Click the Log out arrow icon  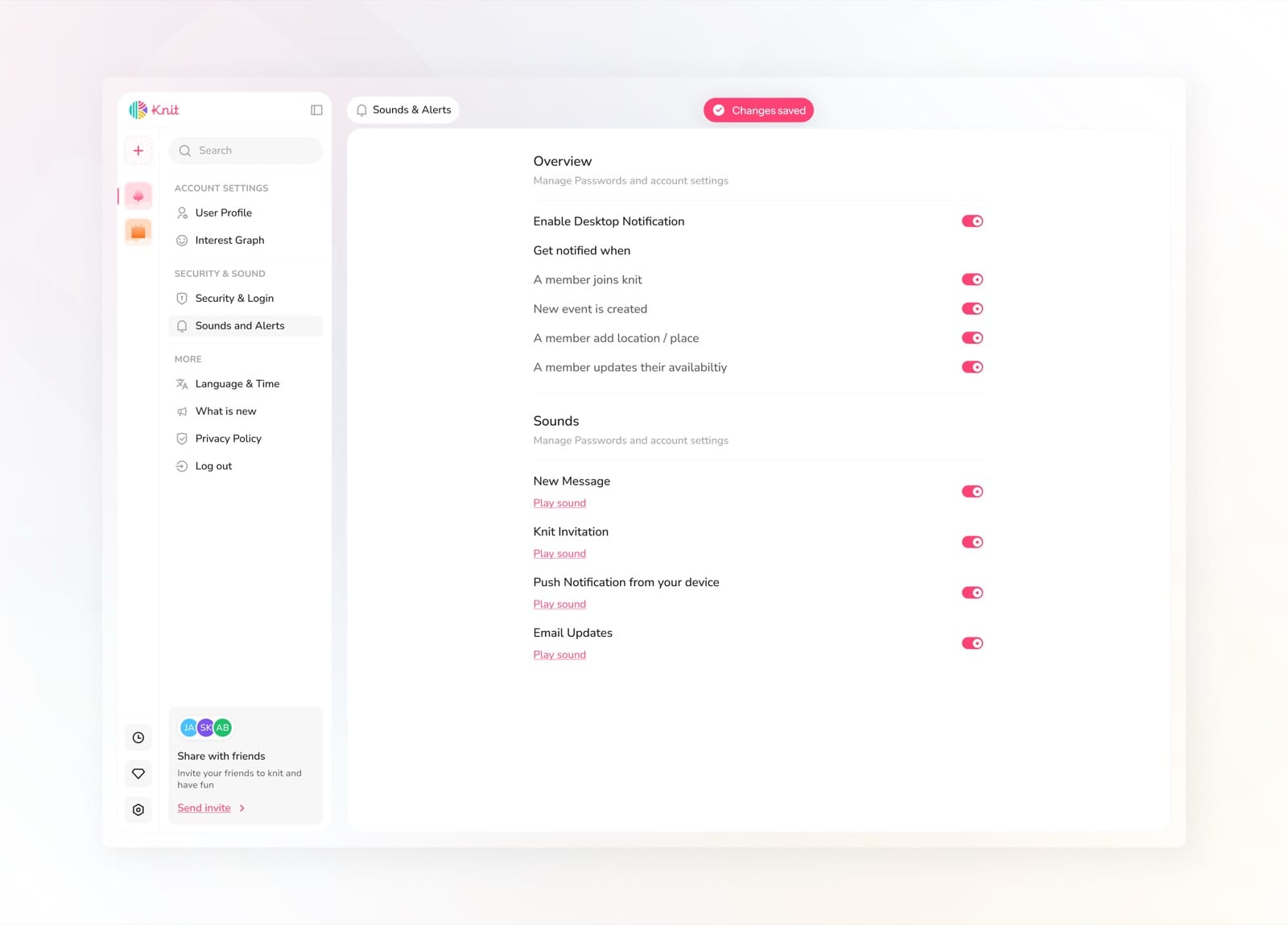(x=182, y=466)
